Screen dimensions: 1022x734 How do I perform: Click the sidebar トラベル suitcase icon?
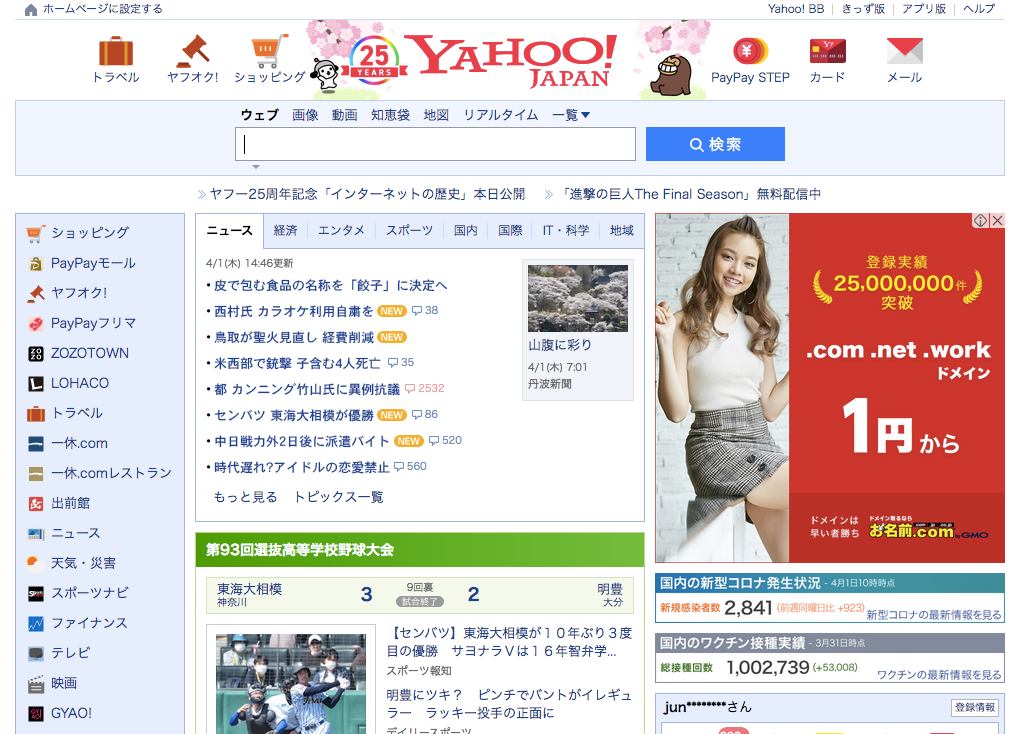pyautogui.click(x=35, y=413)
